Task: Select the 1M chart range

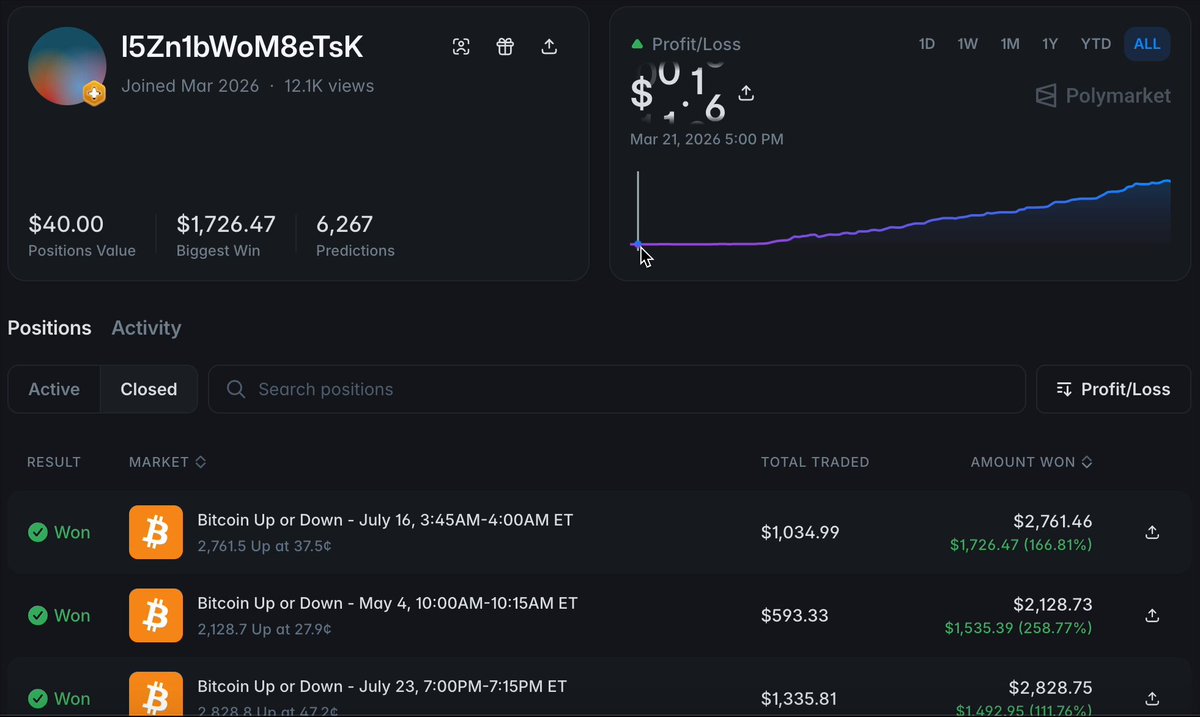Action: [x=1010, y=44]
